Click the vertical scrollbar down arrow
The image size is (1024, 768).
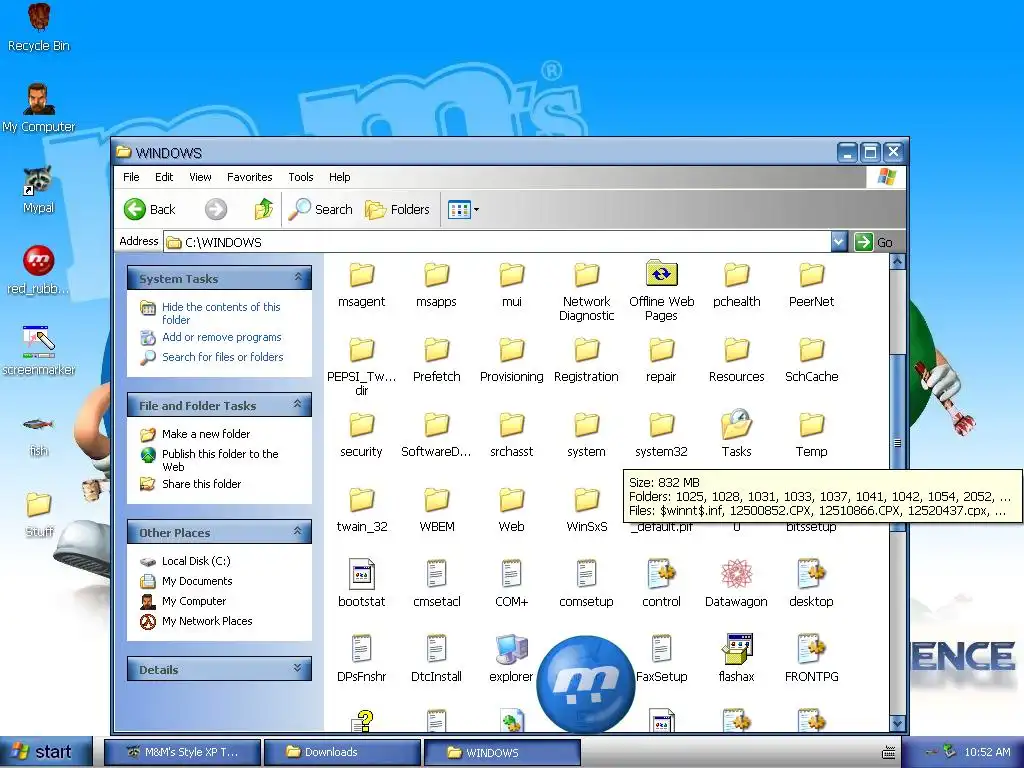pyautogui.click(x=898, y=723)
